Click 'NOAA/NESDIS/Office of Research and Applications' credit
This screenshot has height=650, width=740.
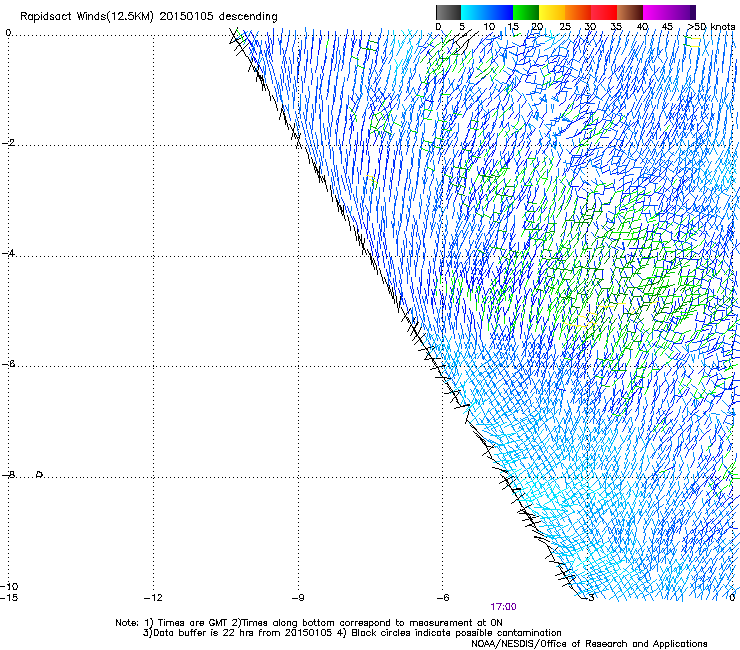589,643
